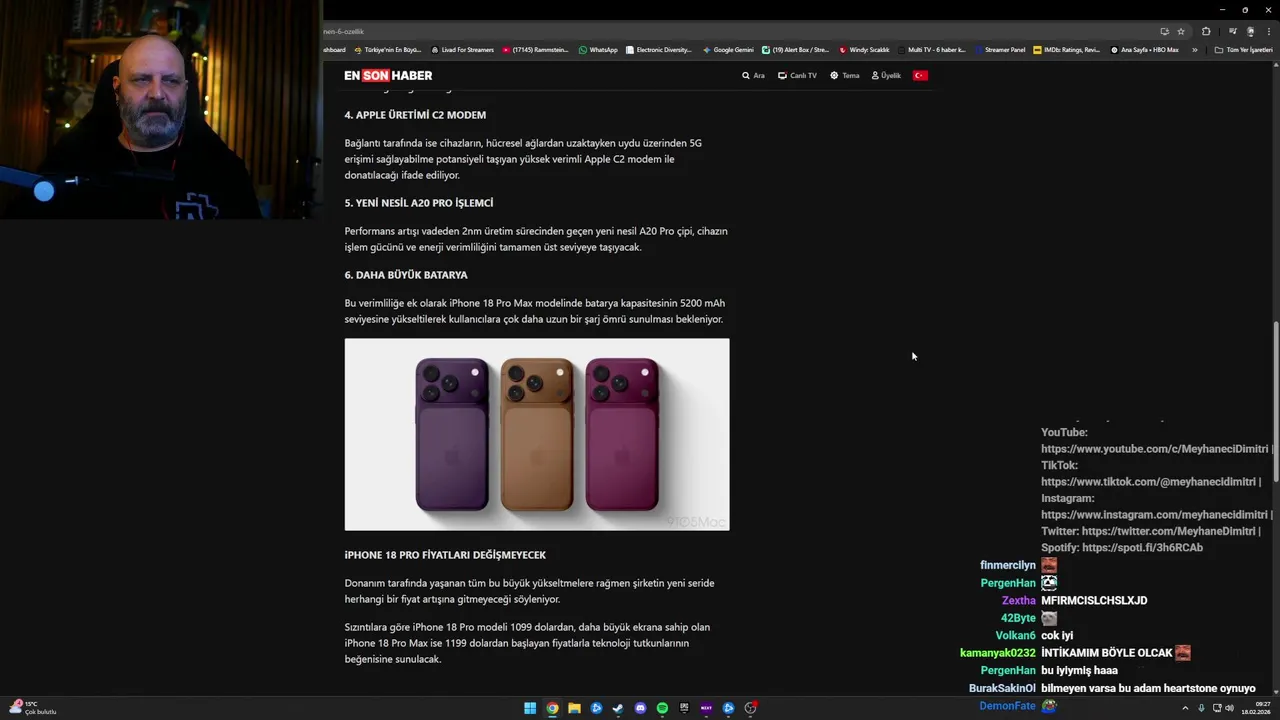This screenshot has width=1280, height=720.
Task: Select heading '6. DAHA BÜYÜK BATARYA'
Action: coord(406,275)
